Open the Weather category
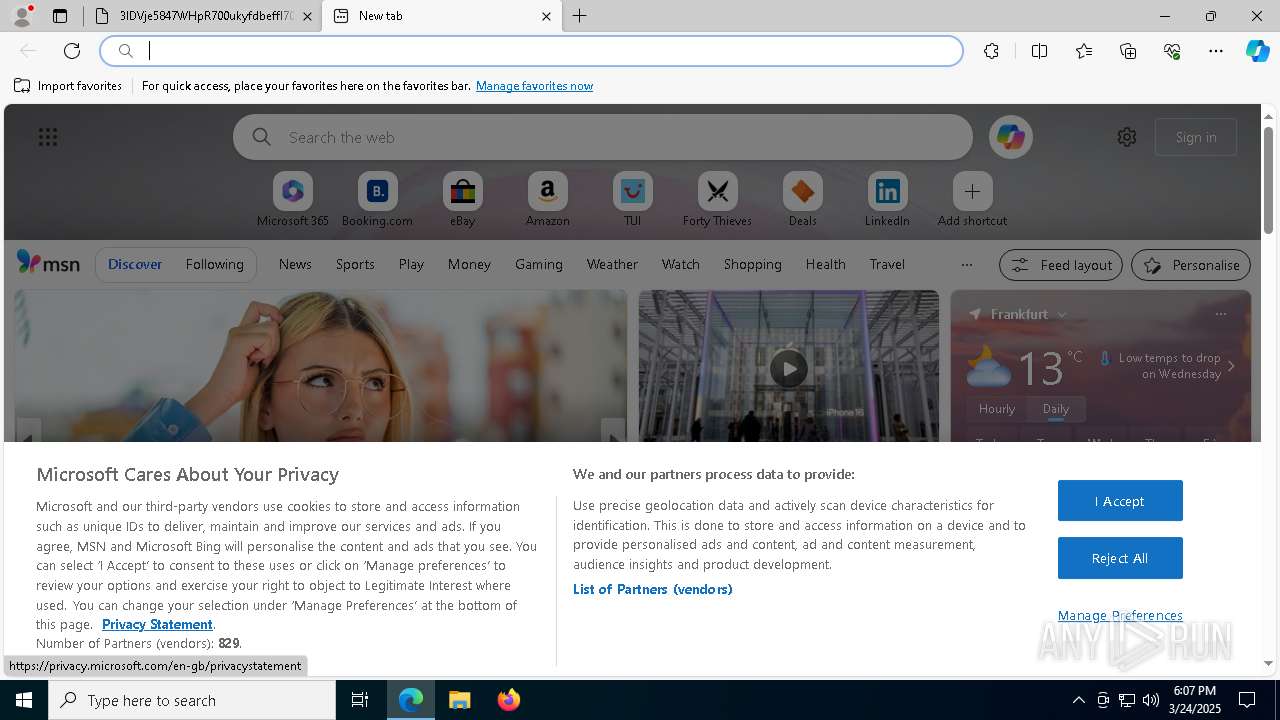Screen dimensions: 1280x720 click(x=612, y=264)
